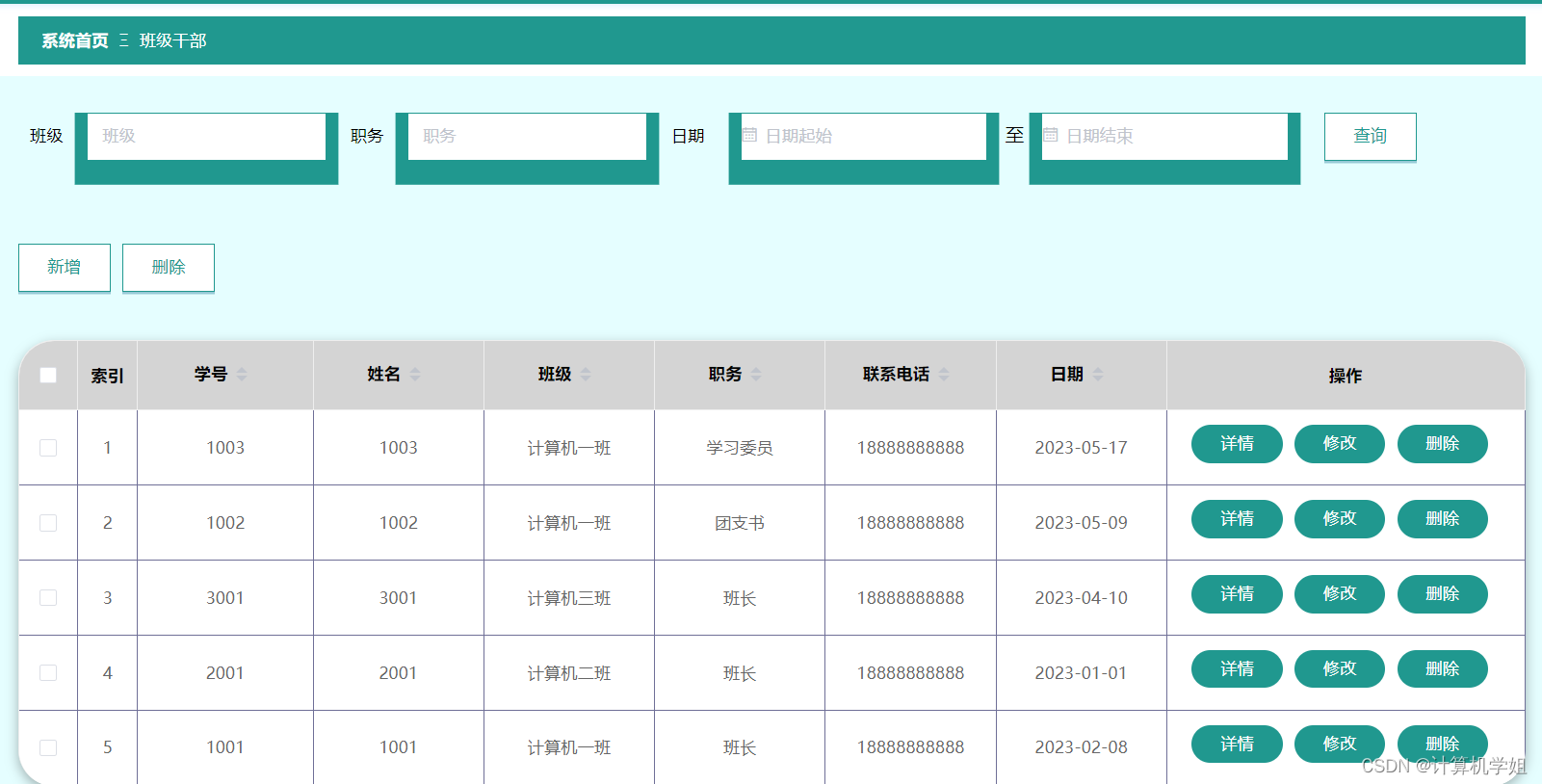
Task: Click 修改 for student 3001
Action: point(1340,594)
